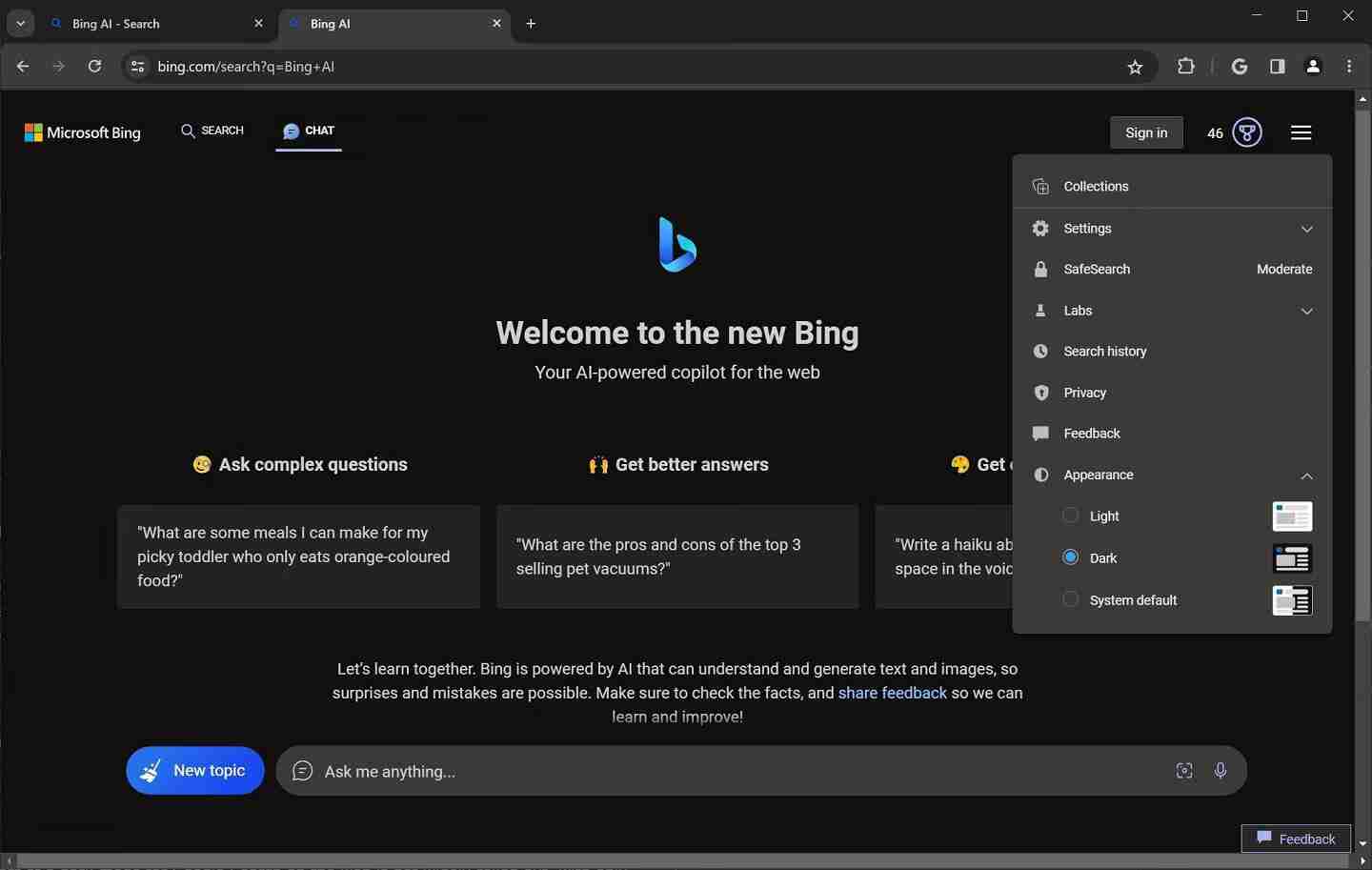
Task: Click the Privacy shield icon
Action: pyautogui.click(x=1040, y=393)
